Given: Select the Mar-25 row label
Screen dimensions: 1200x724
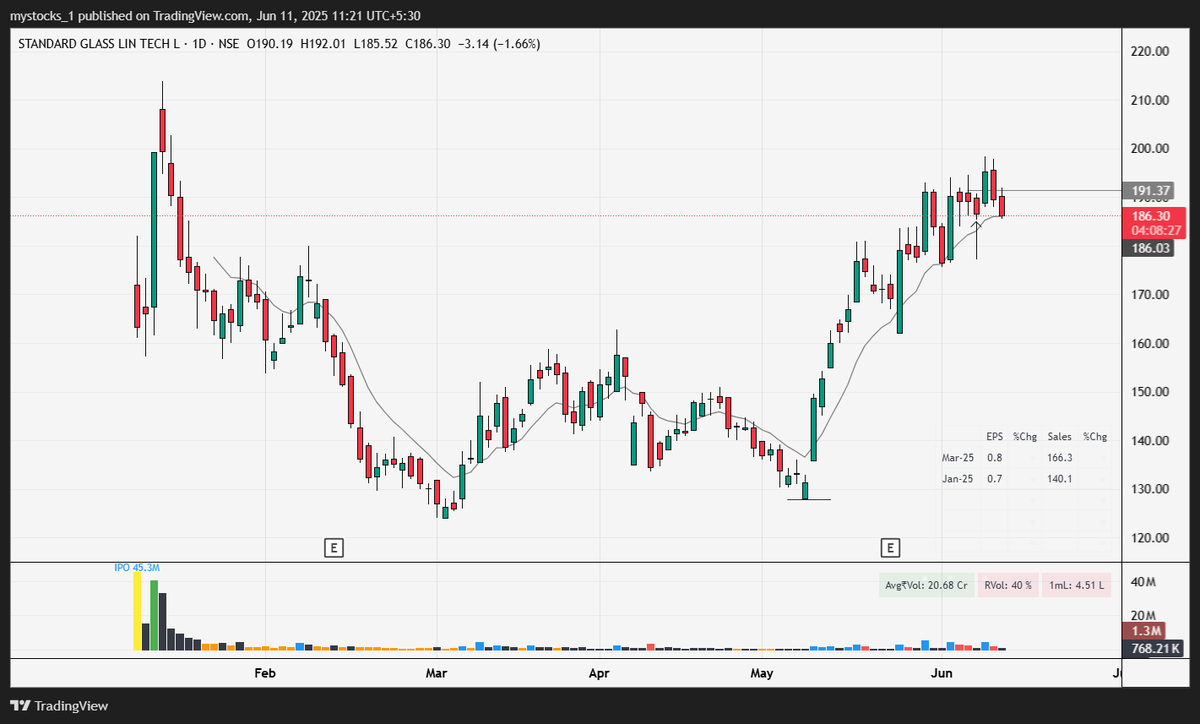Looking at the screenshot, I should coord(957,457).
